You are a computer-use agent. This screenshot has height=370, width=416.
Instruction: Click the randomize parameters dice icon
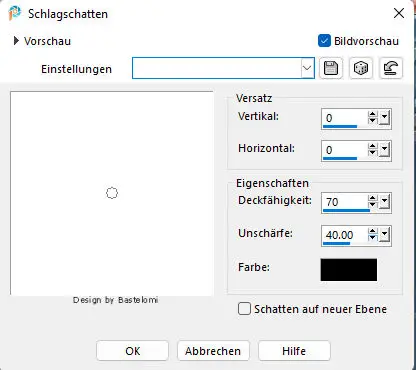[x=361, y=68]
